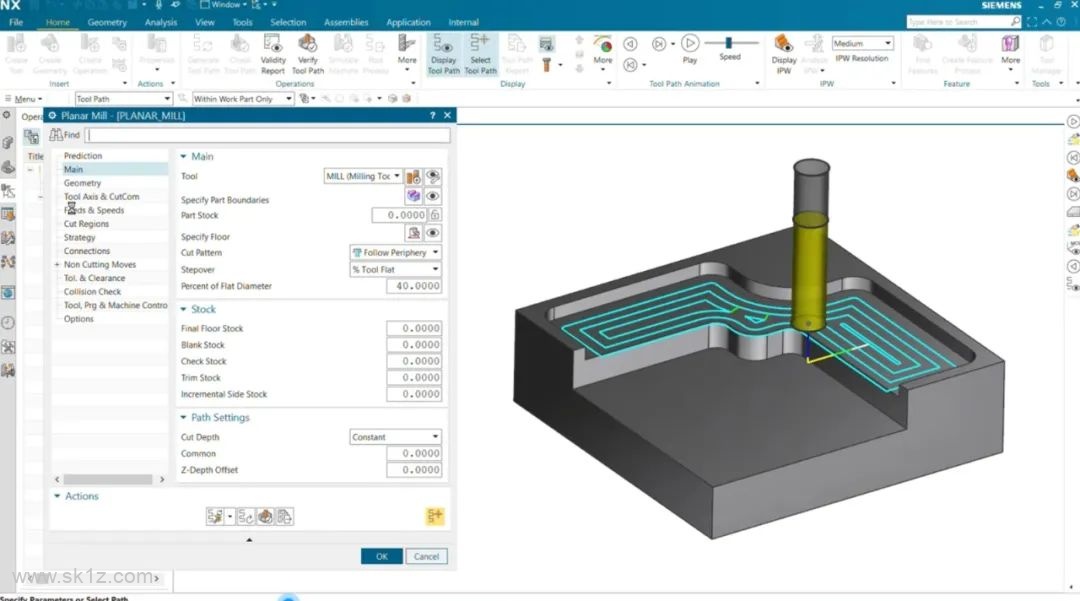Screen dimensions: 1080x601
Task: Open the Tool Path filter dropdown
Action: coord(123,99)
